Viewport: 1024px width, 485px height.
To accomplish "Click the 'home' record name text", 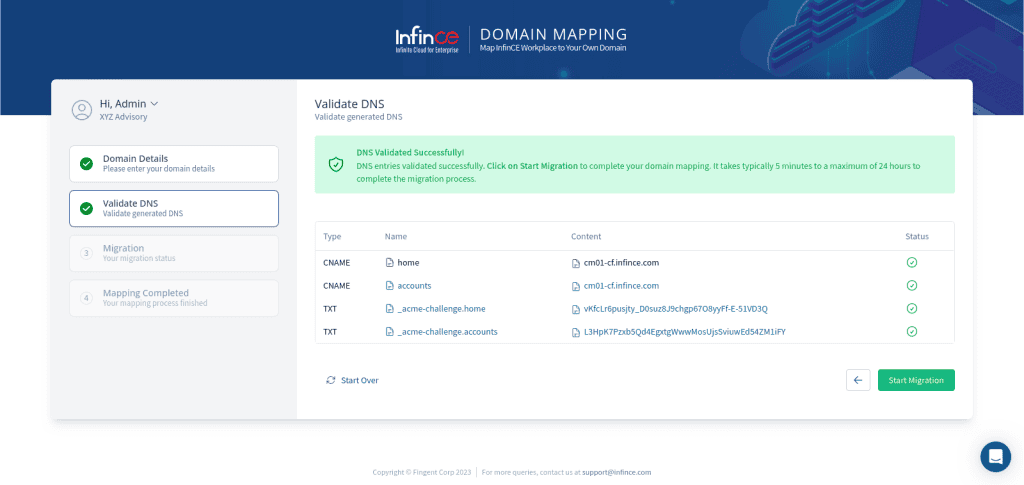I will 408,262.
